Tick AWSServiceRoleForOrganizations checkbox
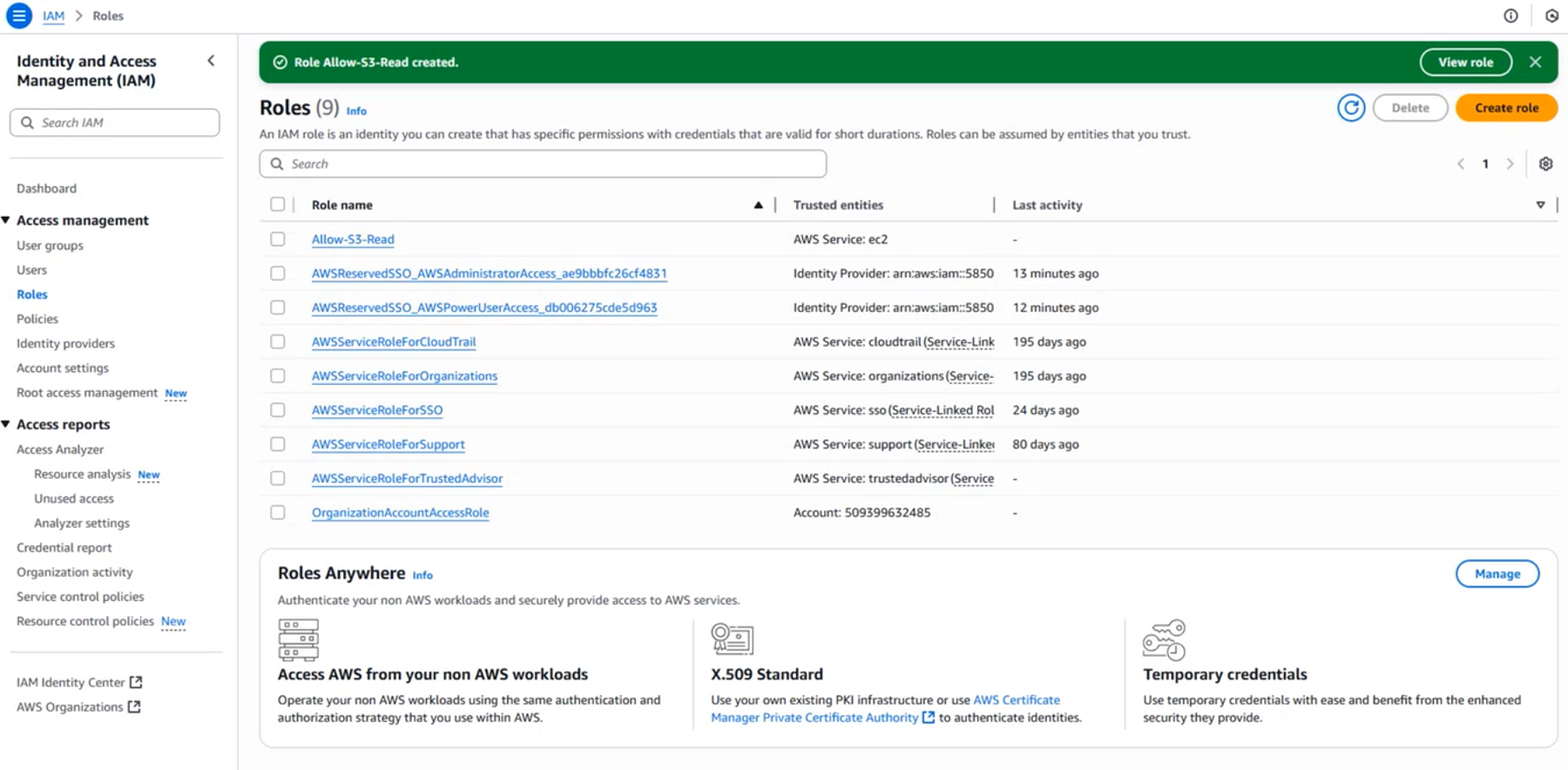1568x770 pixels. point(277,375)
